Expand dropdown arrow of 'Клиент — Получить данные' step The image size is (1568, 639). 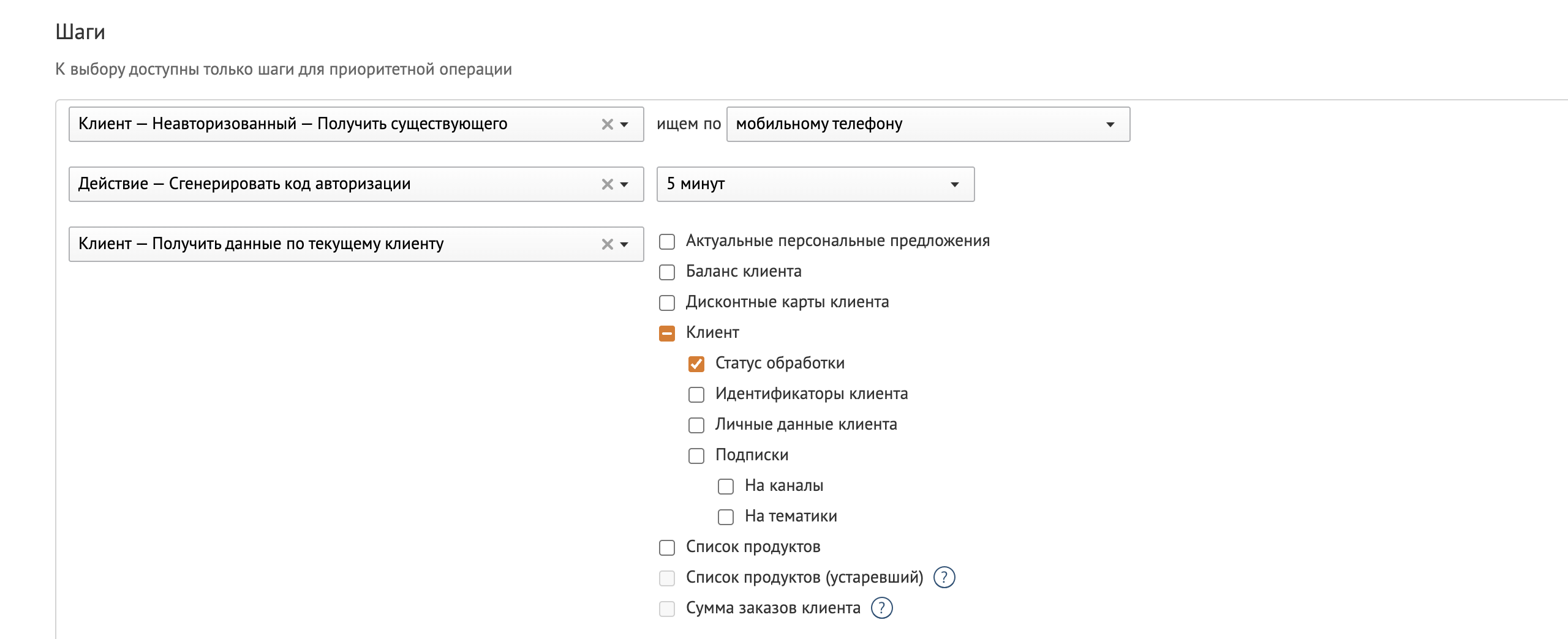tap(624, 244)
